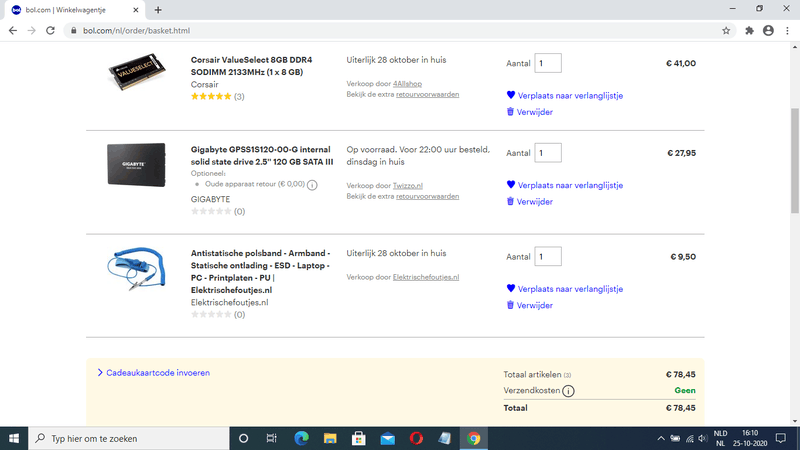This screenshot has height=450, width=800.
Task: Remove the Corsair RAM from the basket
Action: pyautogui.click(x=530, y=112)
